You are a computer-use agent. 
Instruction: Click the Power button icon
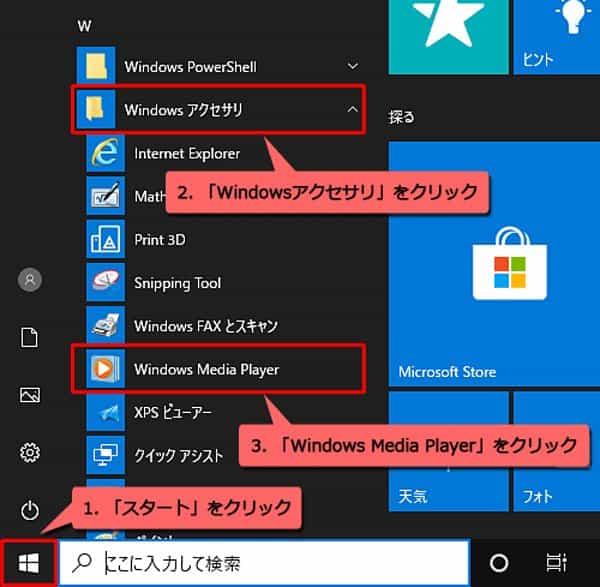click(x=29, y=510)
